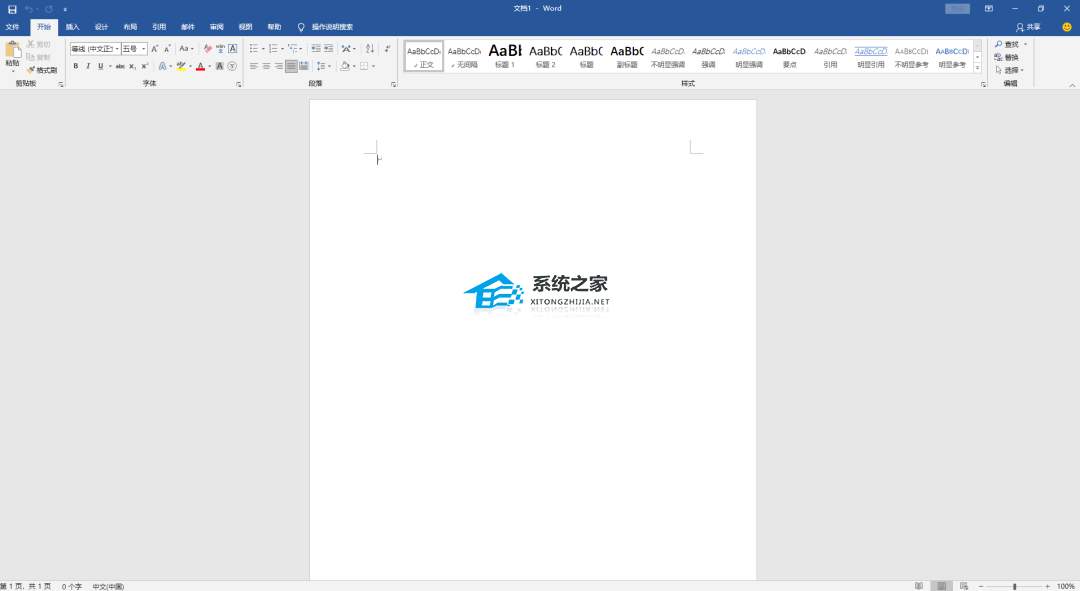The image size is (1080, 591).
Task: Click the Shading paint bucket icon
Action: (x=344, y=66)
